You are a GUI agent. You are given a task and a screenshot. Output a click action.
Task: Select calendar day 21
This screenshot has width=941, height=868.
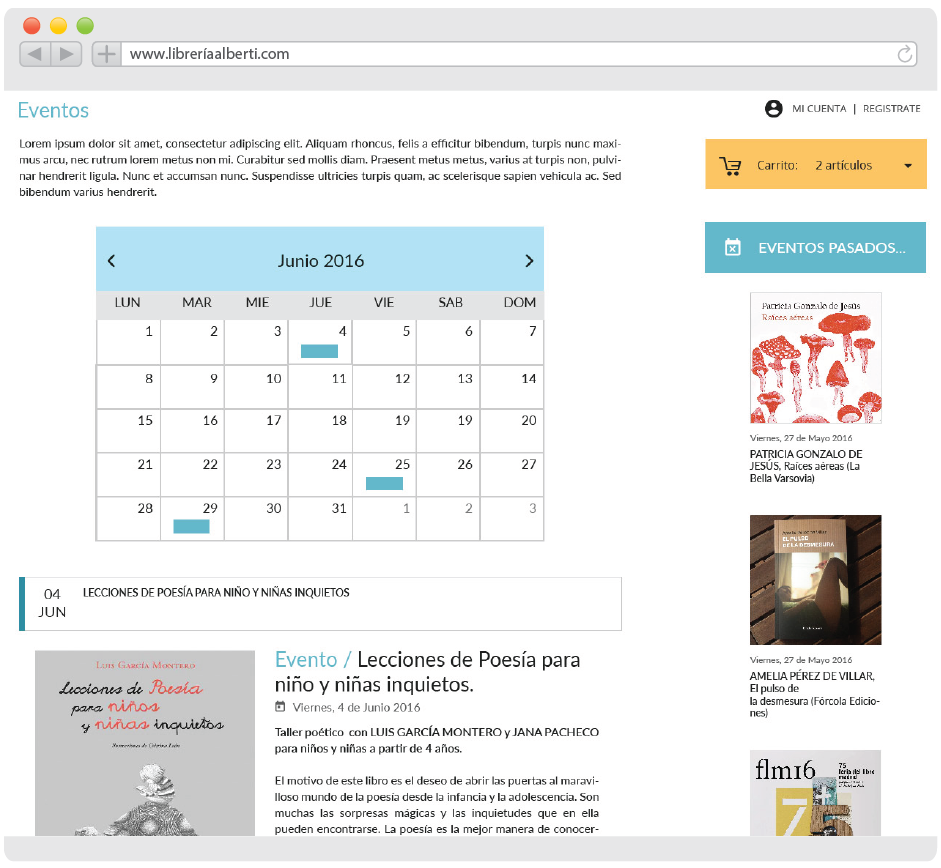(128, 475)
